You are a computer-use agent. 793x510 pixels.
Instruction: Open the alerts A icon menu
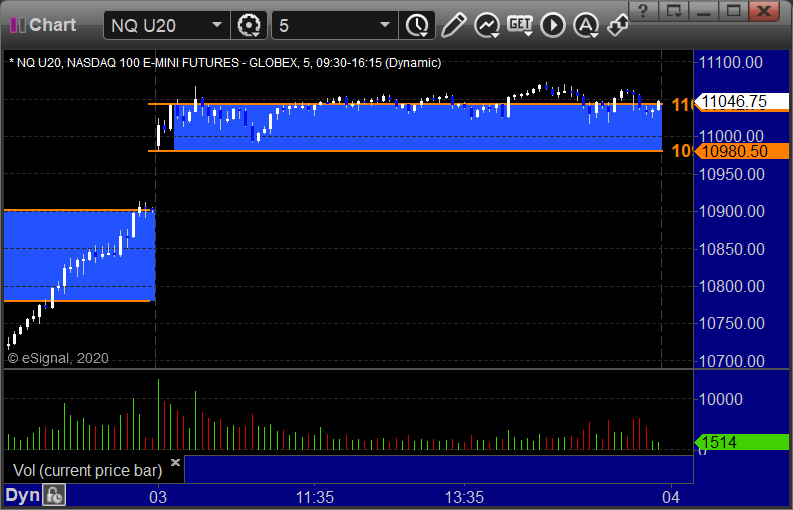tap(586, 25)
